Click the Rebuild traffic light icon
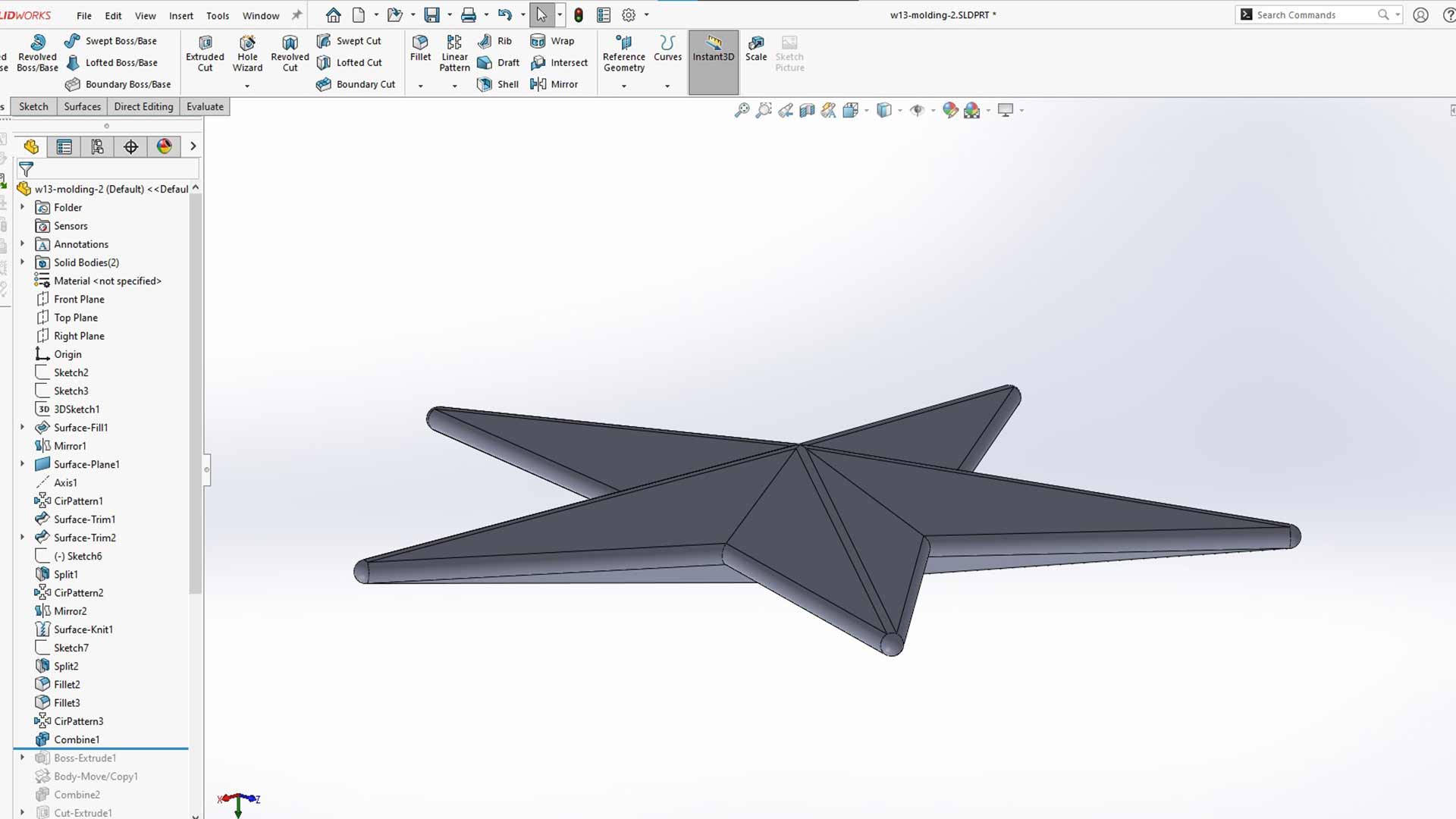The image size is (1456, 819). click(579, 15)
